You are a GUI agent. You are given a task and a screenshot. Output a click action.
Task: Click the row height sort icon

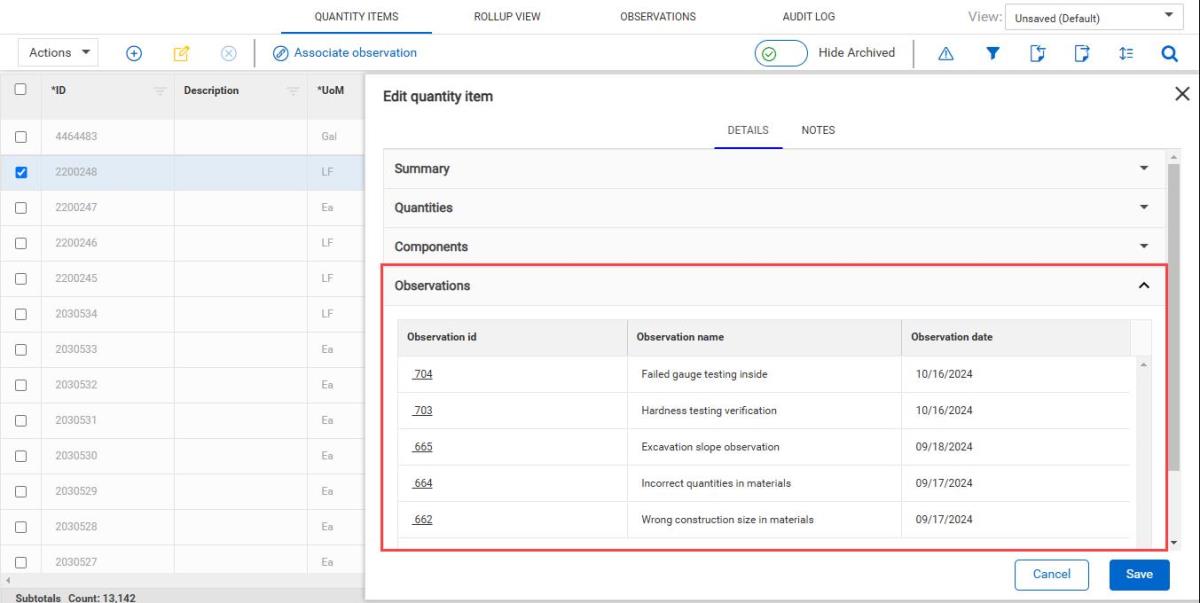click(x=1126, y=54)
